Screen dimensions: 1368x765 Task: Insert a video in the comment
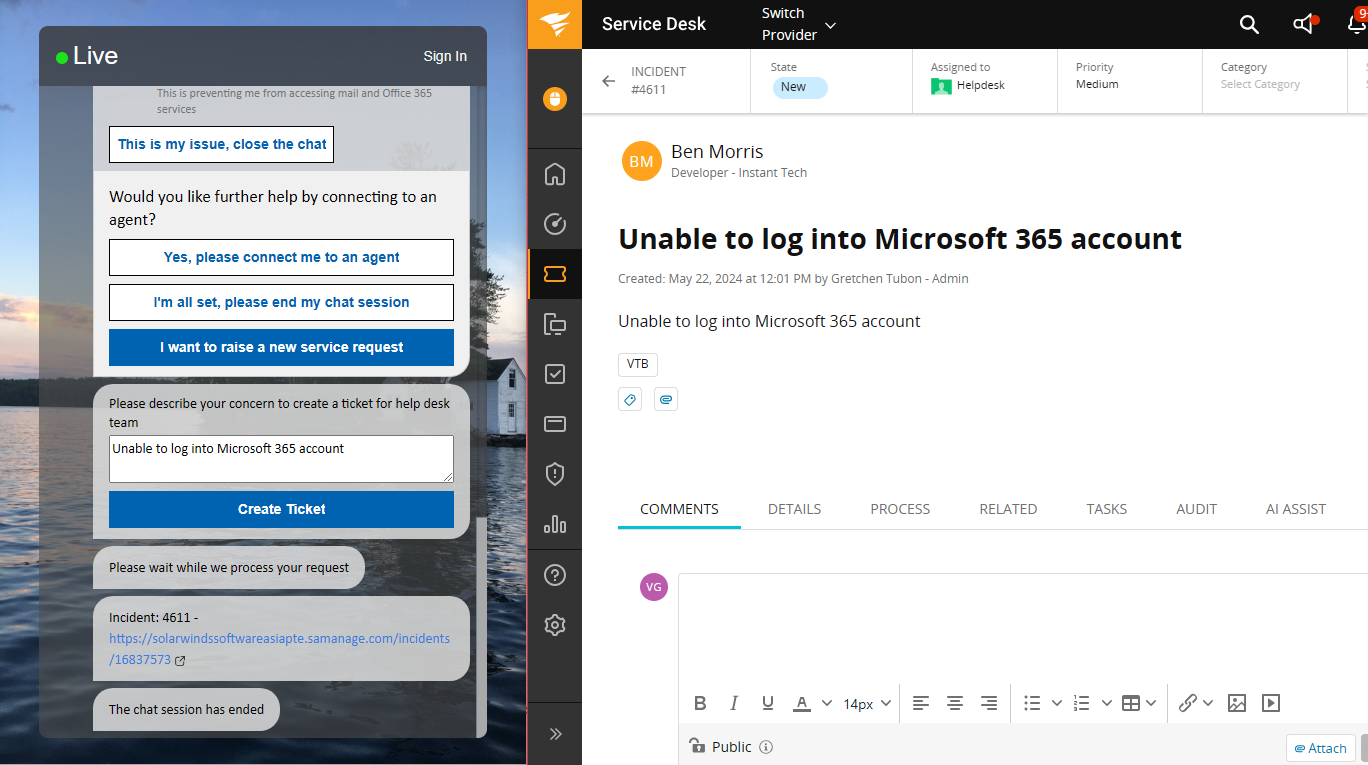pyautogui.click(x=1271, y=703)
